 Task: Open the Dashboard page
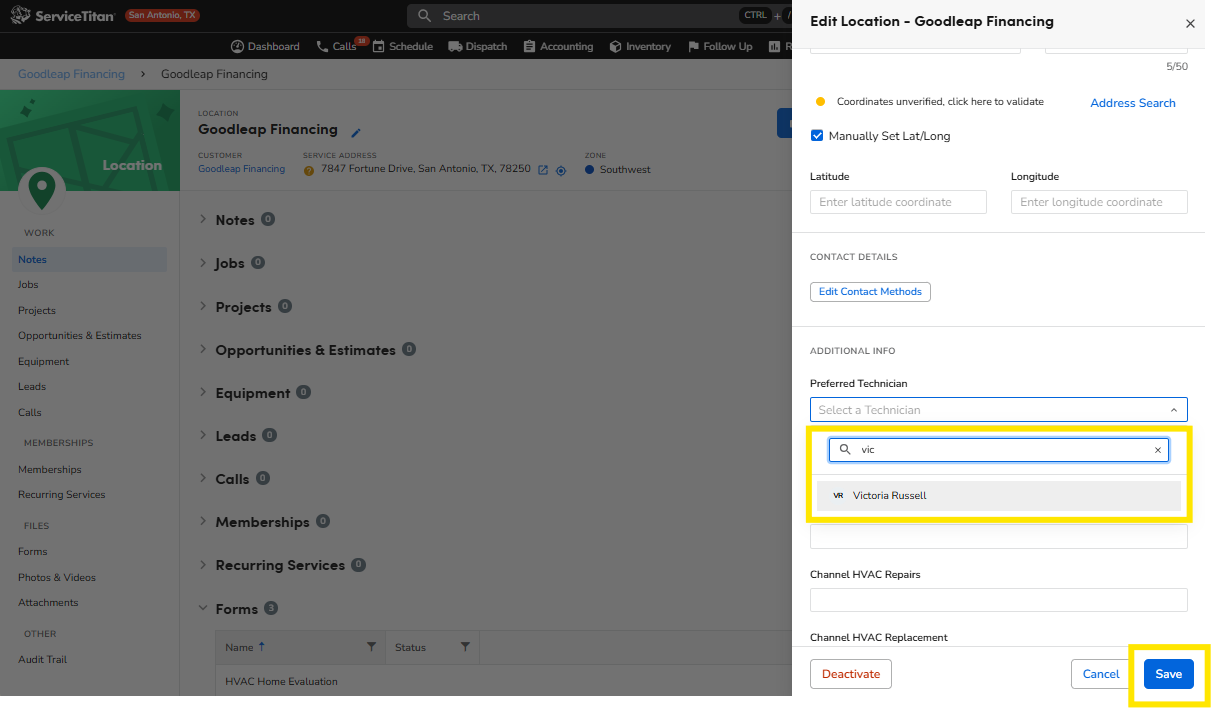(x=265, y=46)
